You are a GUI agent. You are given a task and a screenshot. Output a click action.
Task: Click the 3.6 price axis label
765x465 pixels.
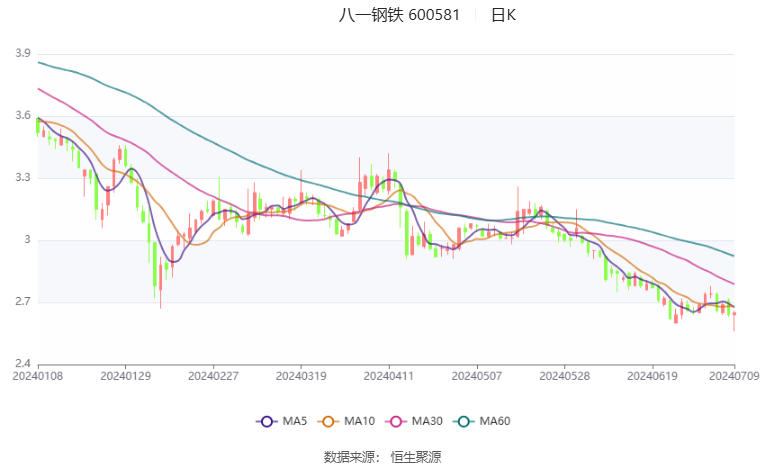point(22,115)
